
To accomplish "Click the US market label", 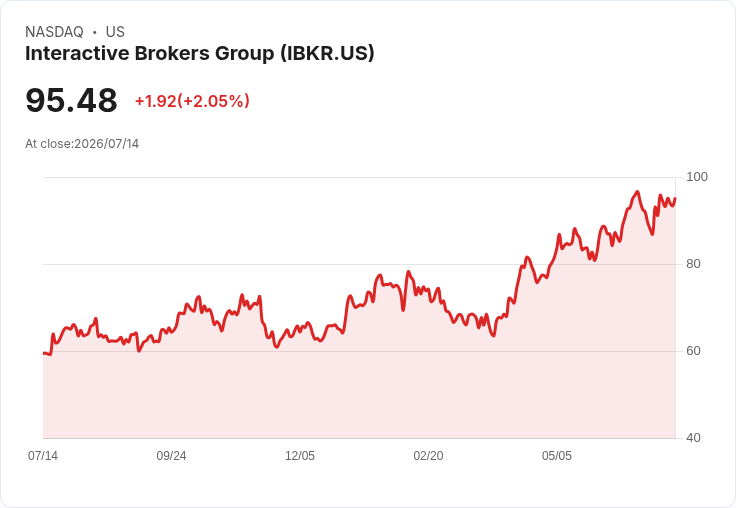I will [115, 32].
